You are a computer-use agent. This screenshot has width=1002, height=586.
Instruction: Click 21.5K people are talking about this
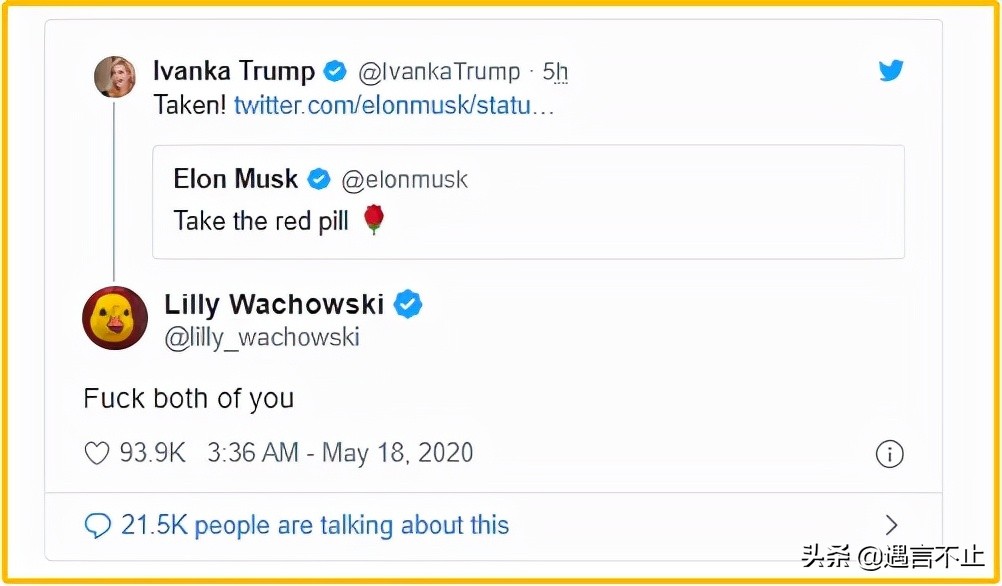(315, 525)
